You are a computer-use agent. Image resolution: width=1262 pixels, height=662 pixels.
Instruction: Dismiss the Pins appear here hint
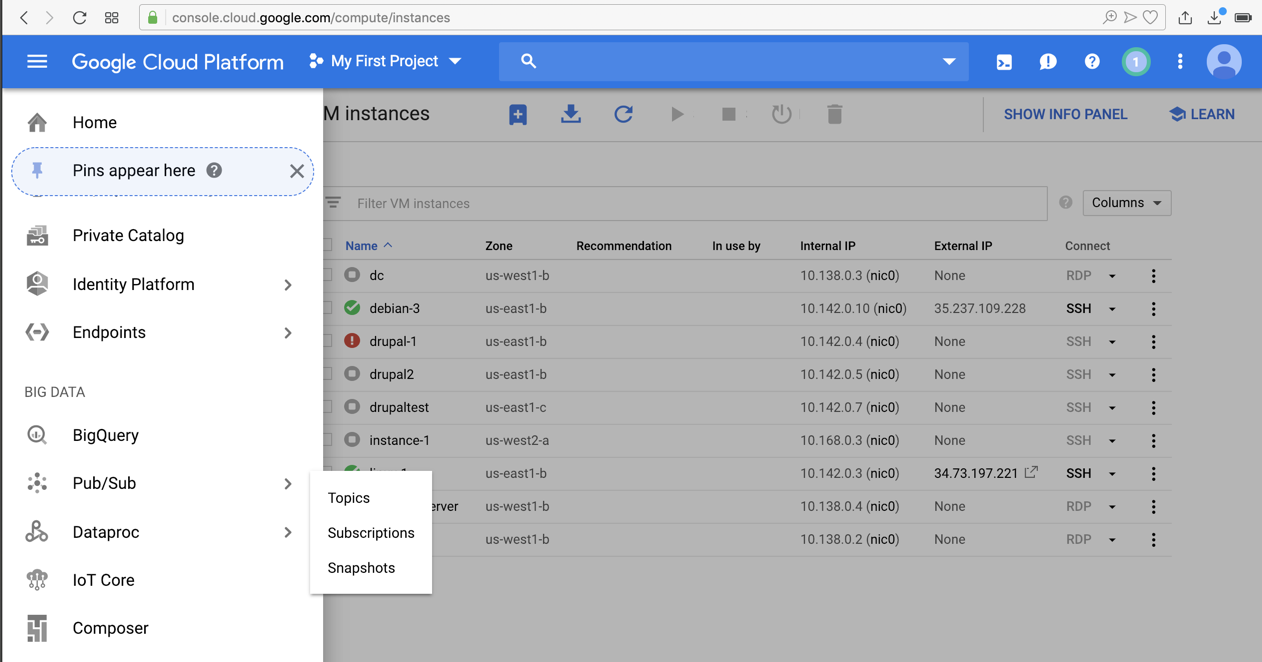[297, 171]
